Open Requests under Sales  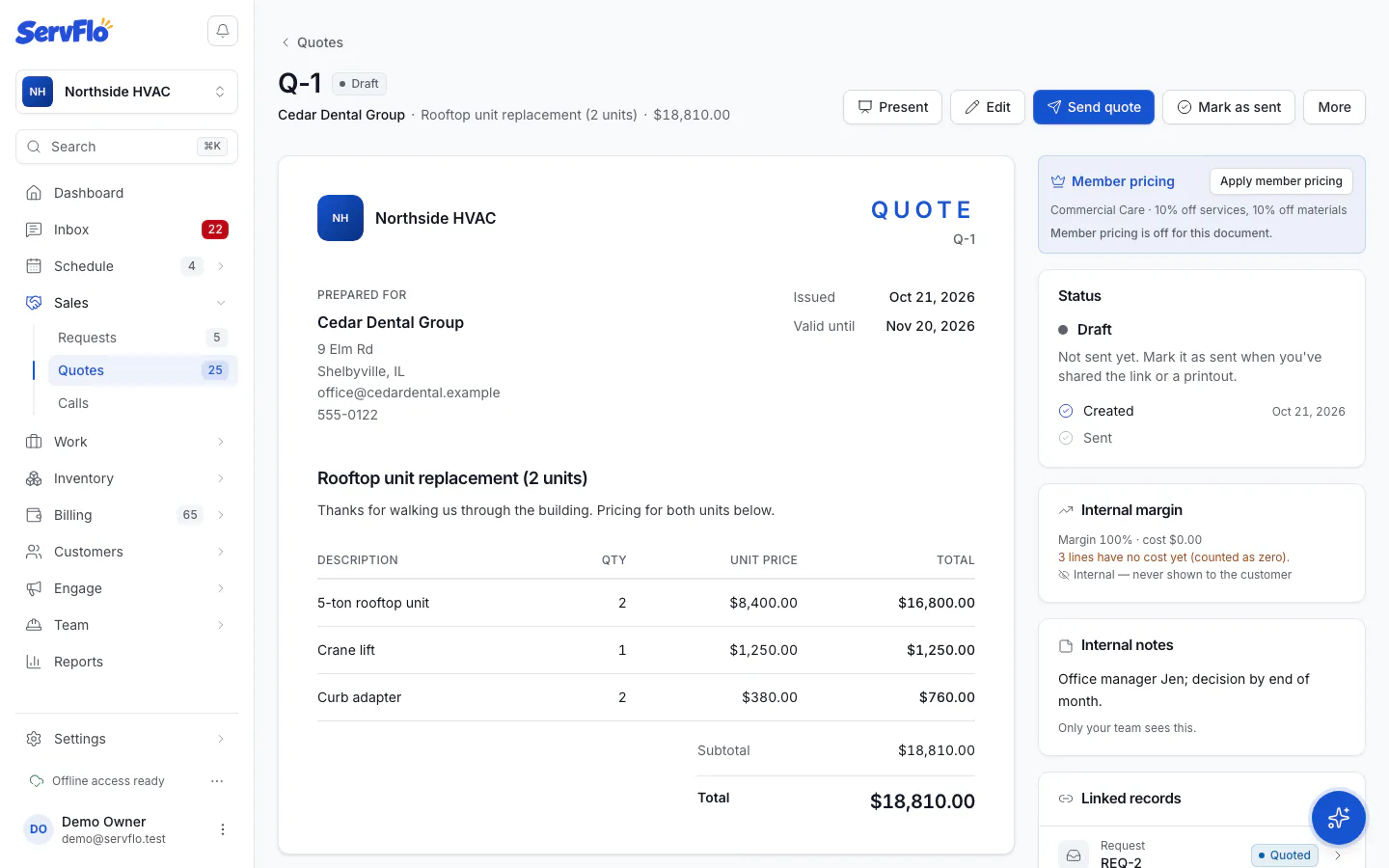143,338
